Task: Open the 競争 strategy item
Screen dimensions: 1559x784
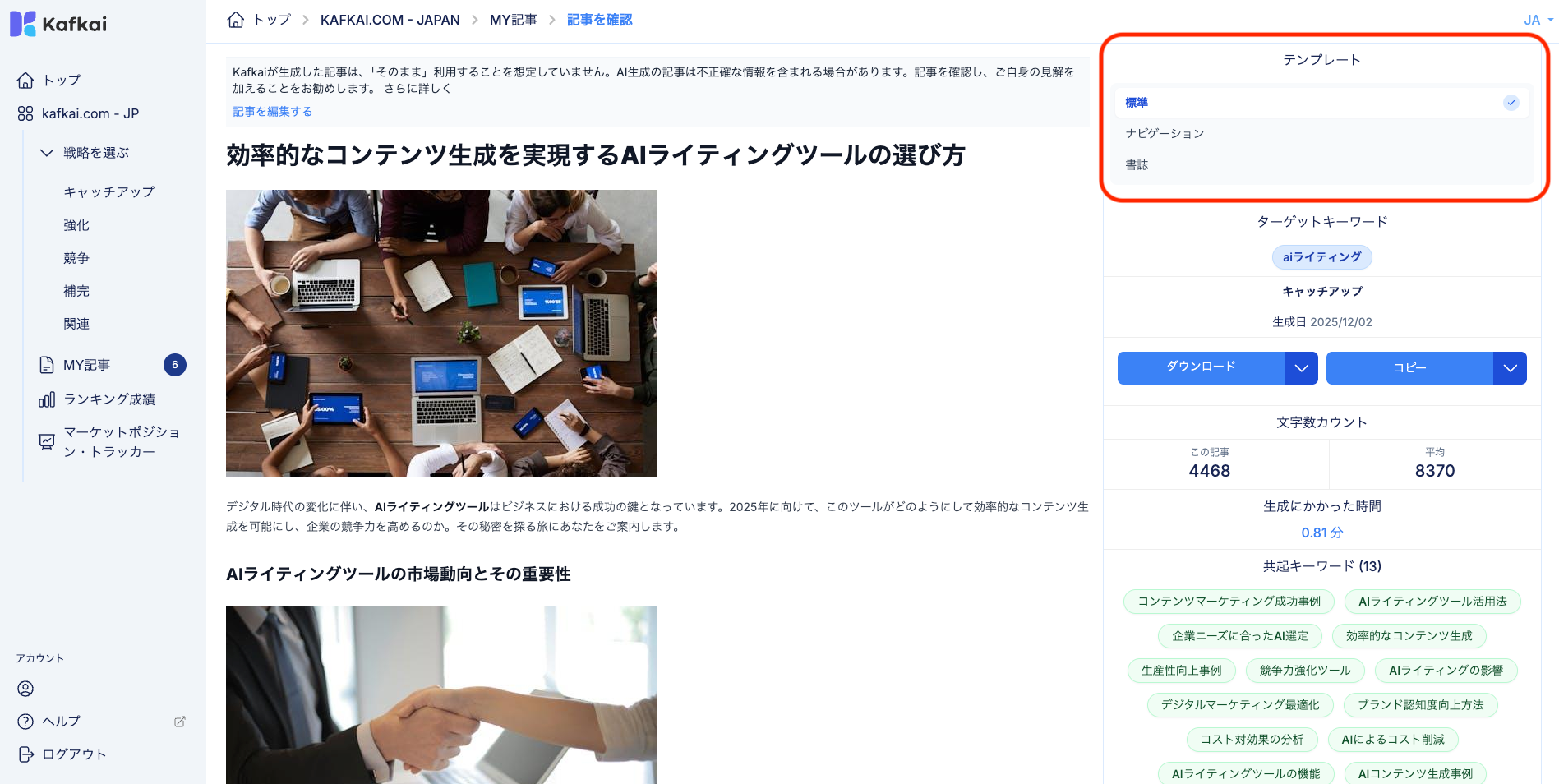Action: [x=76, y=258]
